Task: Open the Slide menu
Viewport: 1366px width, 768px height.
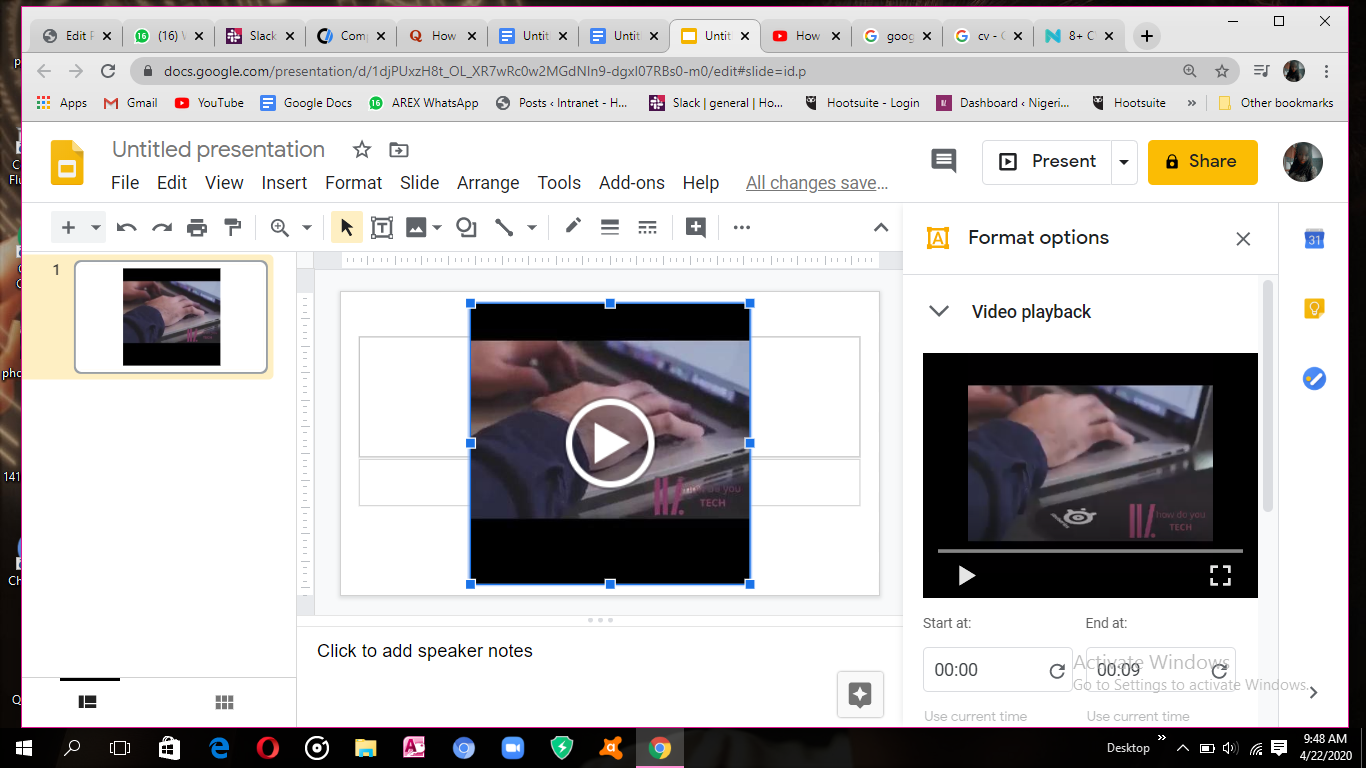Action: (x=420, y=183)
